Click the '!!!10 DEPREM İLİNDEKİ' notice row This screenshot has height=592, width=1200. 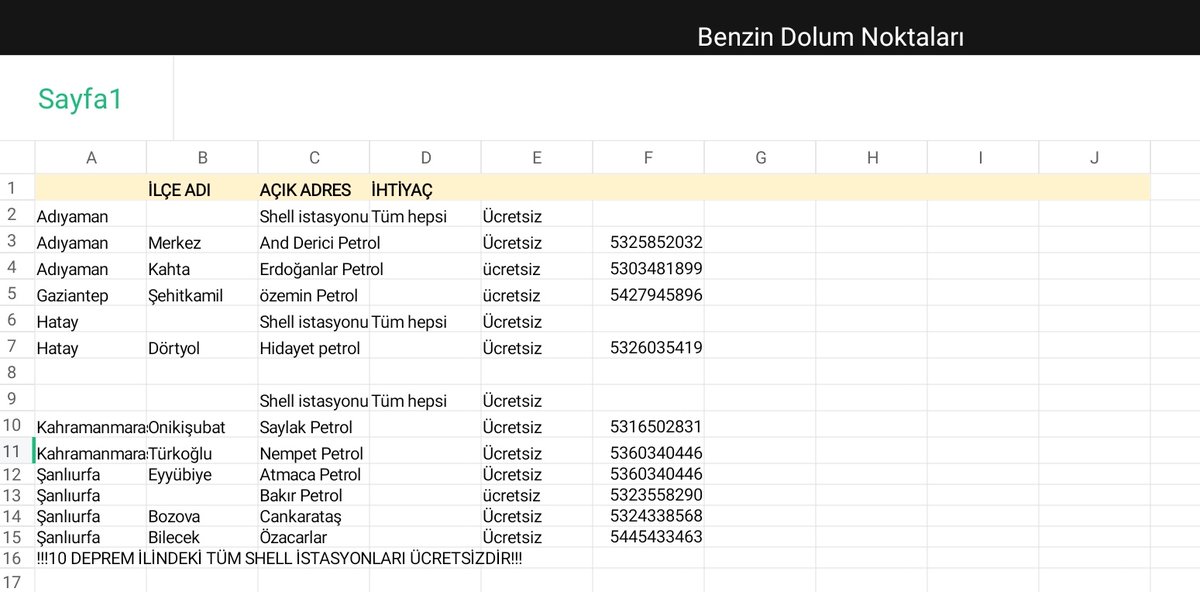pyautogui.click(x=279, y=558)
